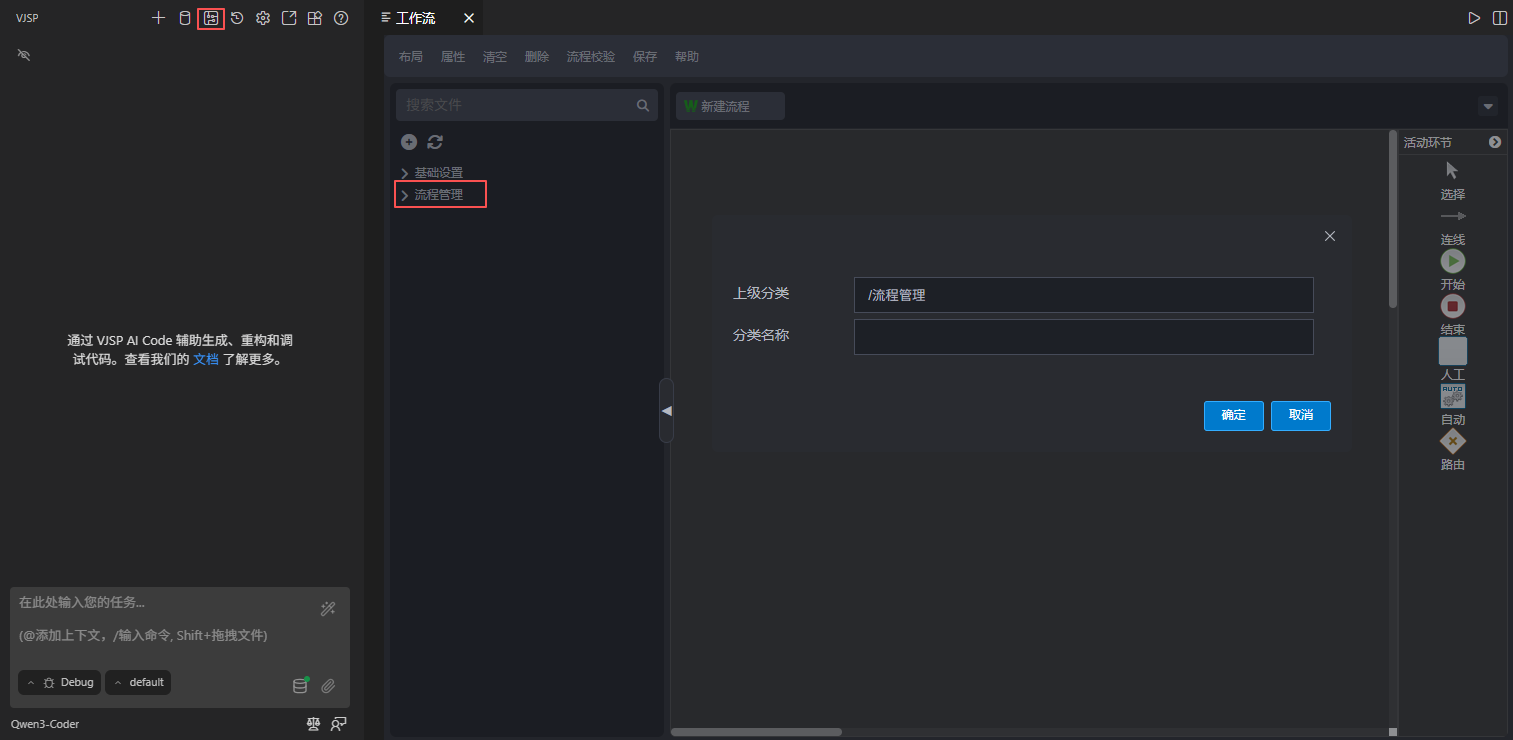Choose the 自动 automatic activity icon
Image resolution: width=1513 pixels, height=740 pixels.
pyautogui.click(x=1452, y=396)
